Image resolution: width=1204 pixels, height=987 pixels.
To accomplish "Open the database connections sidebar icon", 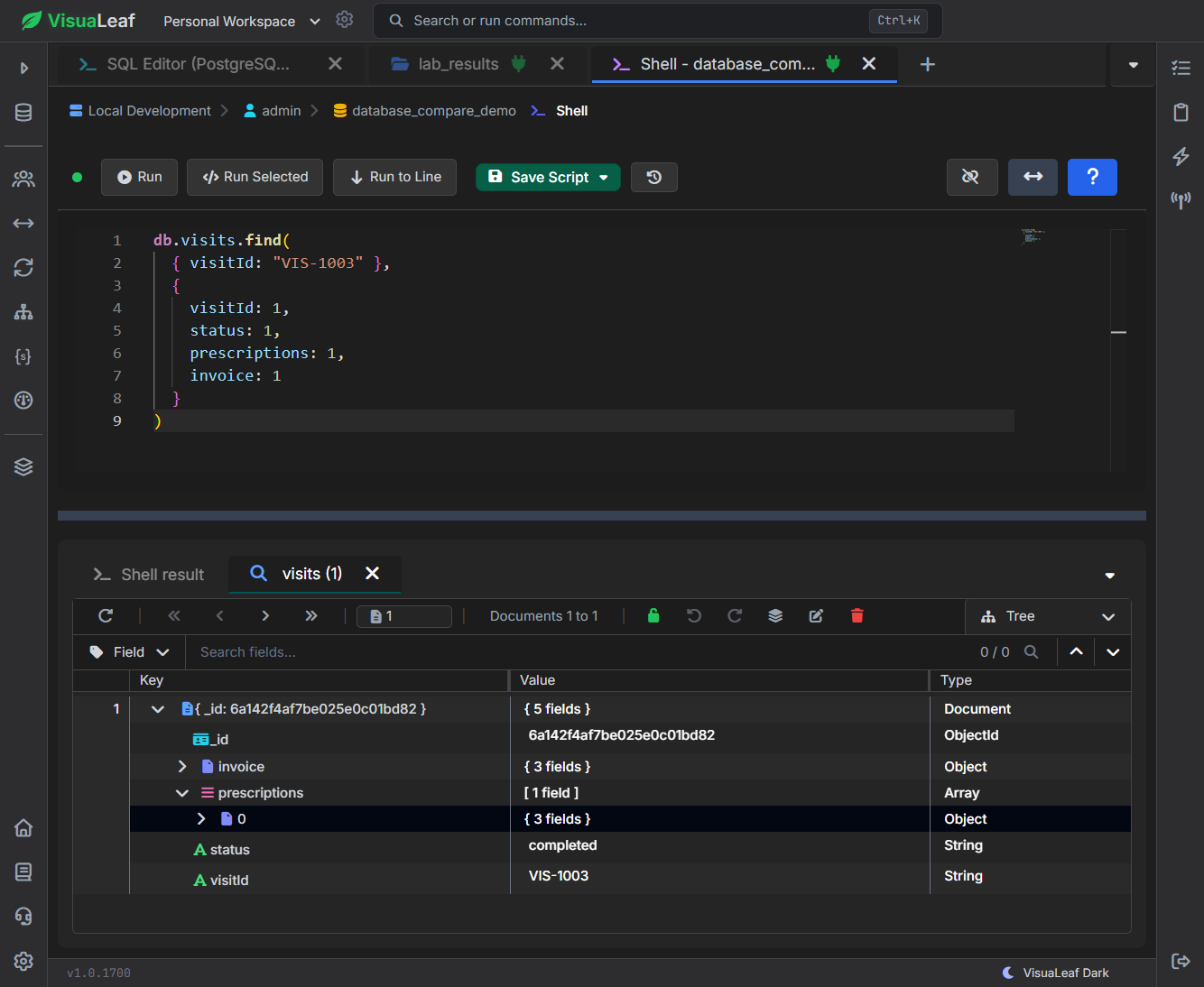I will click(23, 112).
